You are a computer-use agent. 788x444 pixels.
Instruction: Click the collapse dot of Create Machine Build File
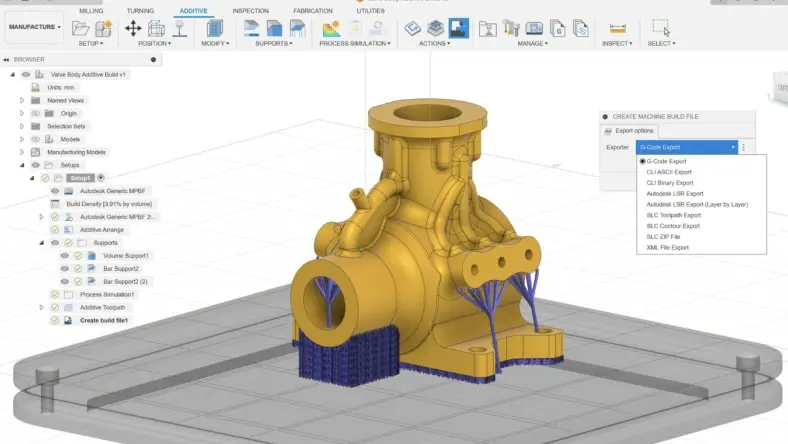coord(605,117)
